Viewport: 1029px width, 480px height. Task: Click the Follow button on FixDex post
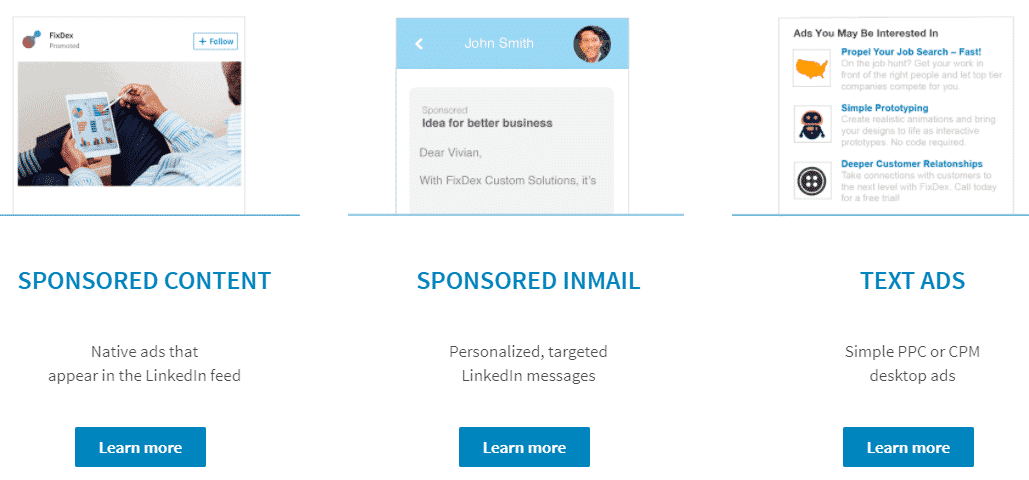point(215,41)
